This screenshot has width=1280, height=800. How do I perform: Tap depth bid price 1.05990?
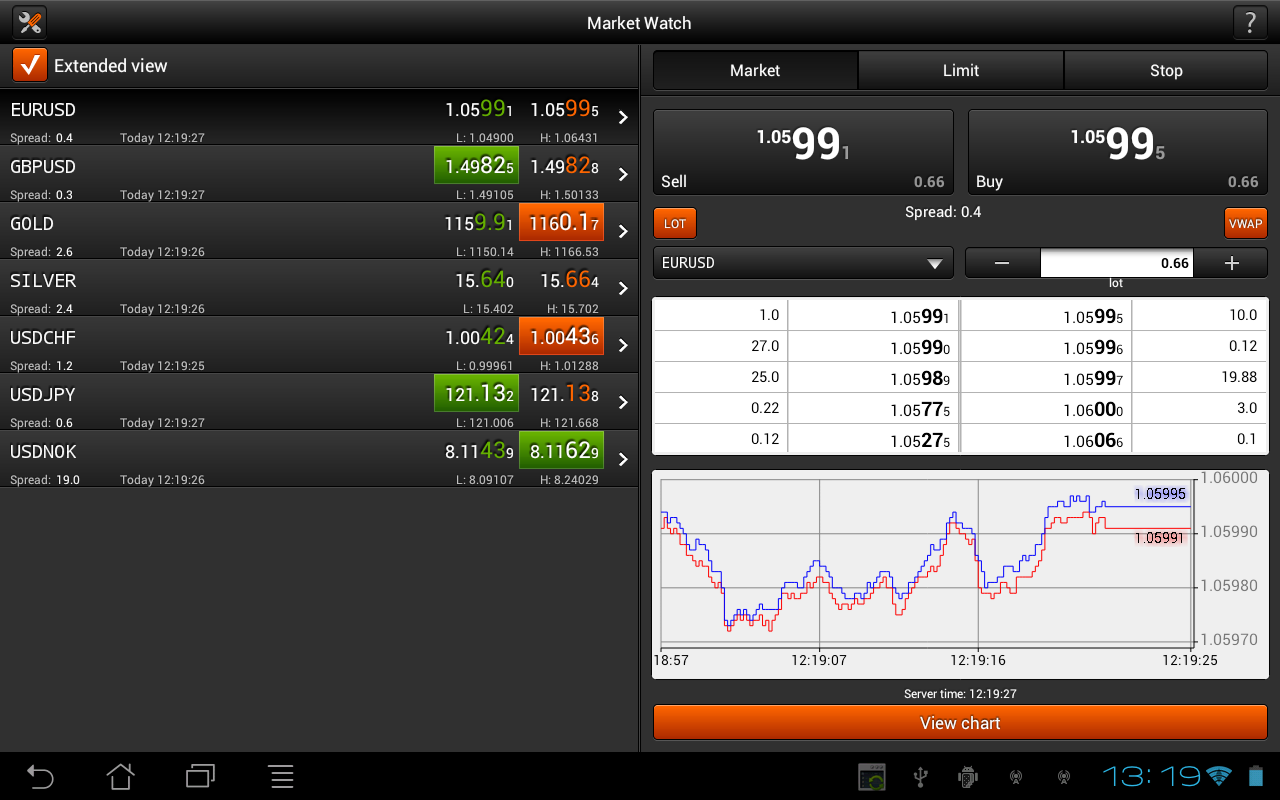(920, 348)
